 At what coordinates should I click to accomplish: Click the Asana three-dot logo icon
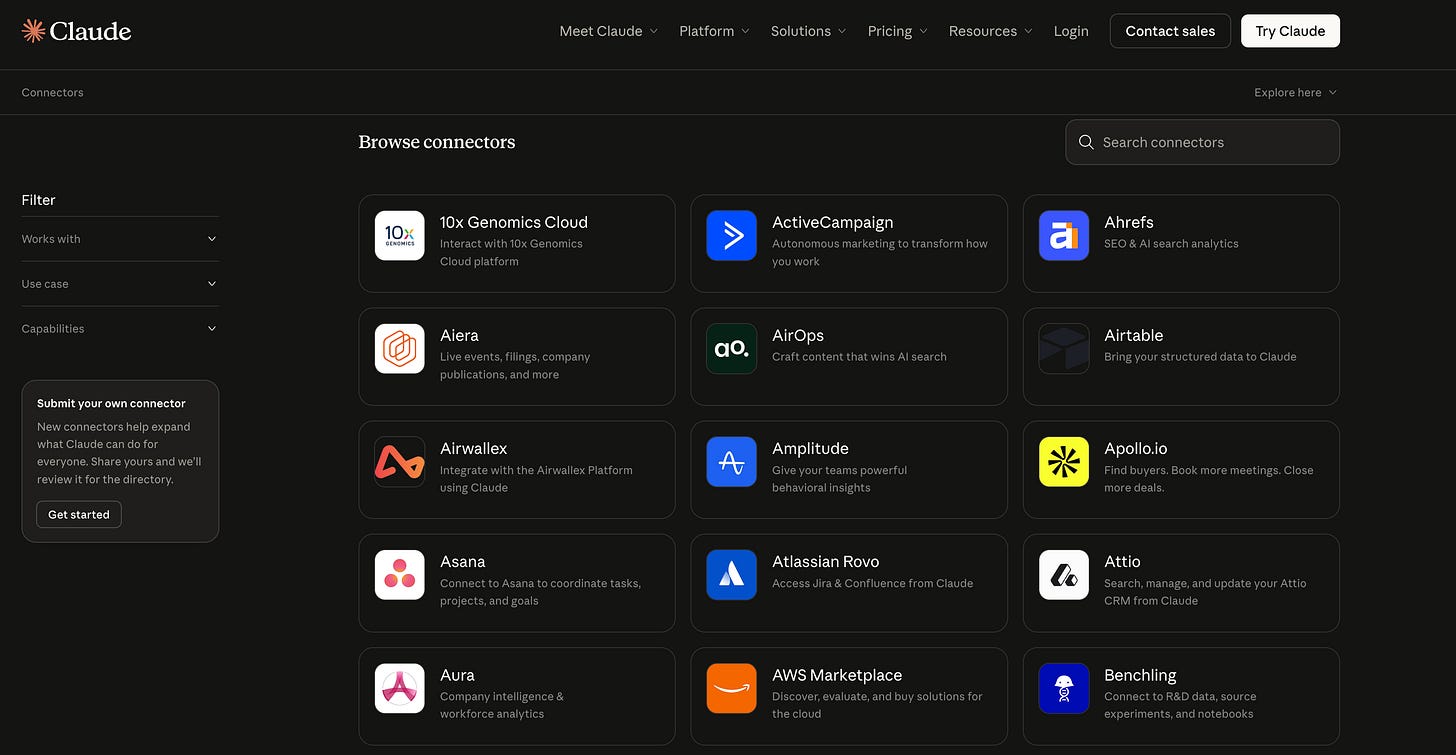click(x=399, y=574)
